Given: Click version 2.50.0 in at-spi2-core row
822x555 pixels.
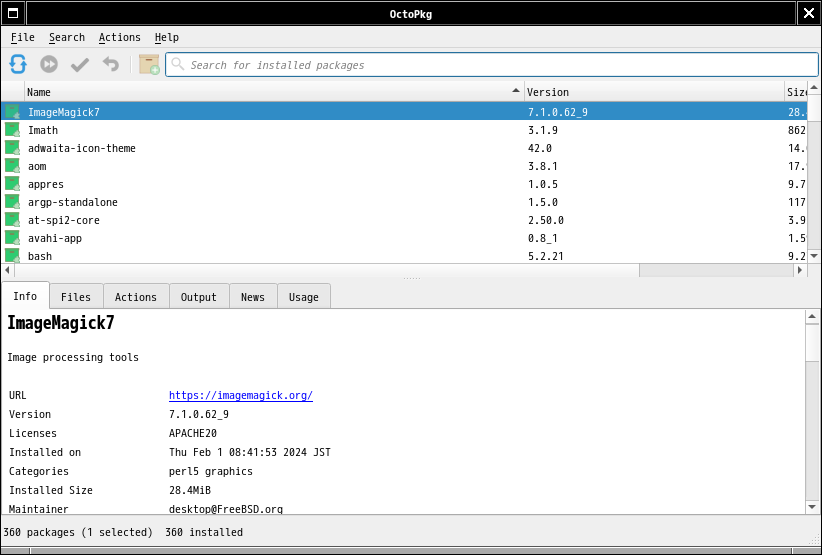Looking at the screenshot, I should tap(545, 220).
